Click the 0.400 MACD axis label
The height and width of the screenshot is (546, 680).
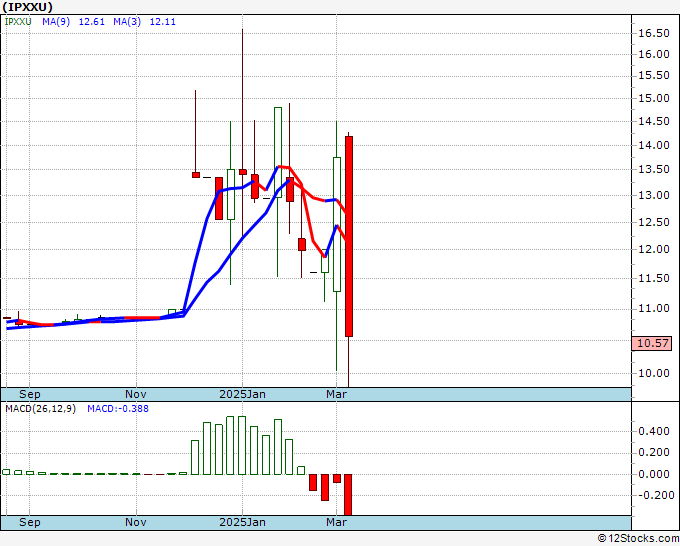[x=654, y=432]
